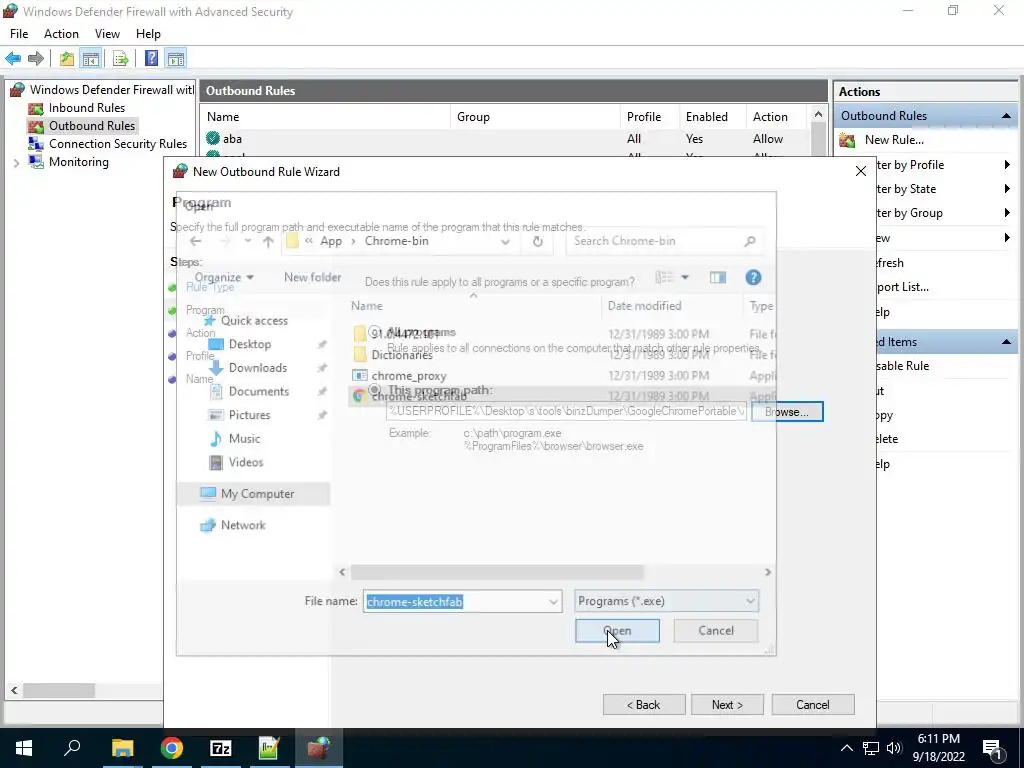
Task: Click the Firewall app icon on the taskbar
Action: [319, 748]
